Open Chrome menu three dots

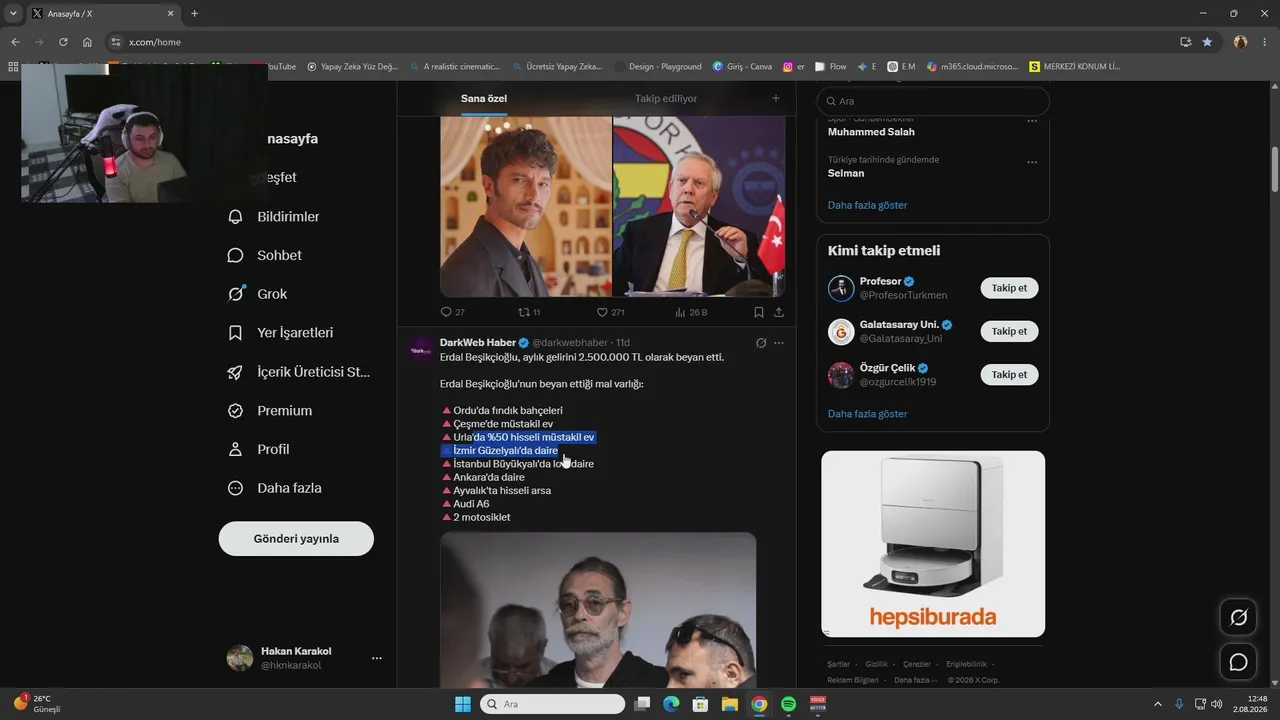tap(1265, 42)
